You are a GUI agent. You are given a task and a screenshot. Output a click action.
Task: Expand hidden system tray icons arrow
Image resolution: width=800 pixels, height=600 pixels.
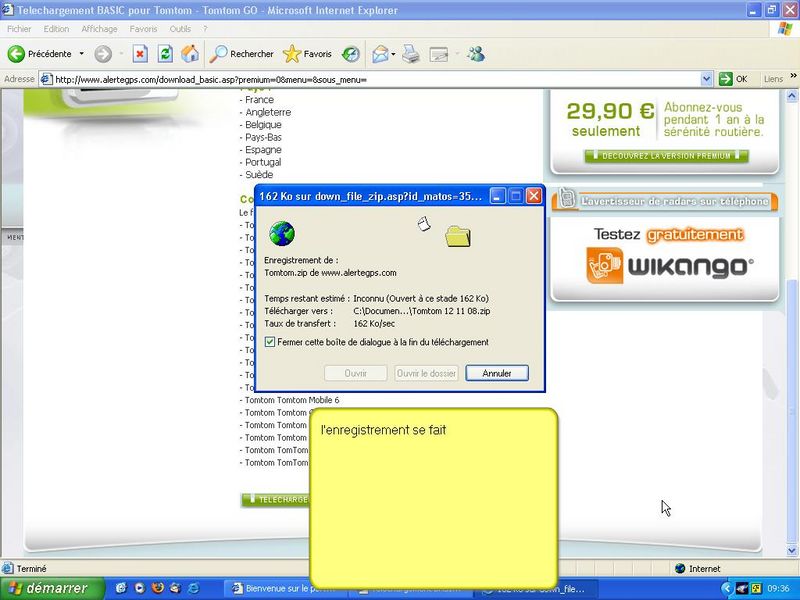[726, 589]
